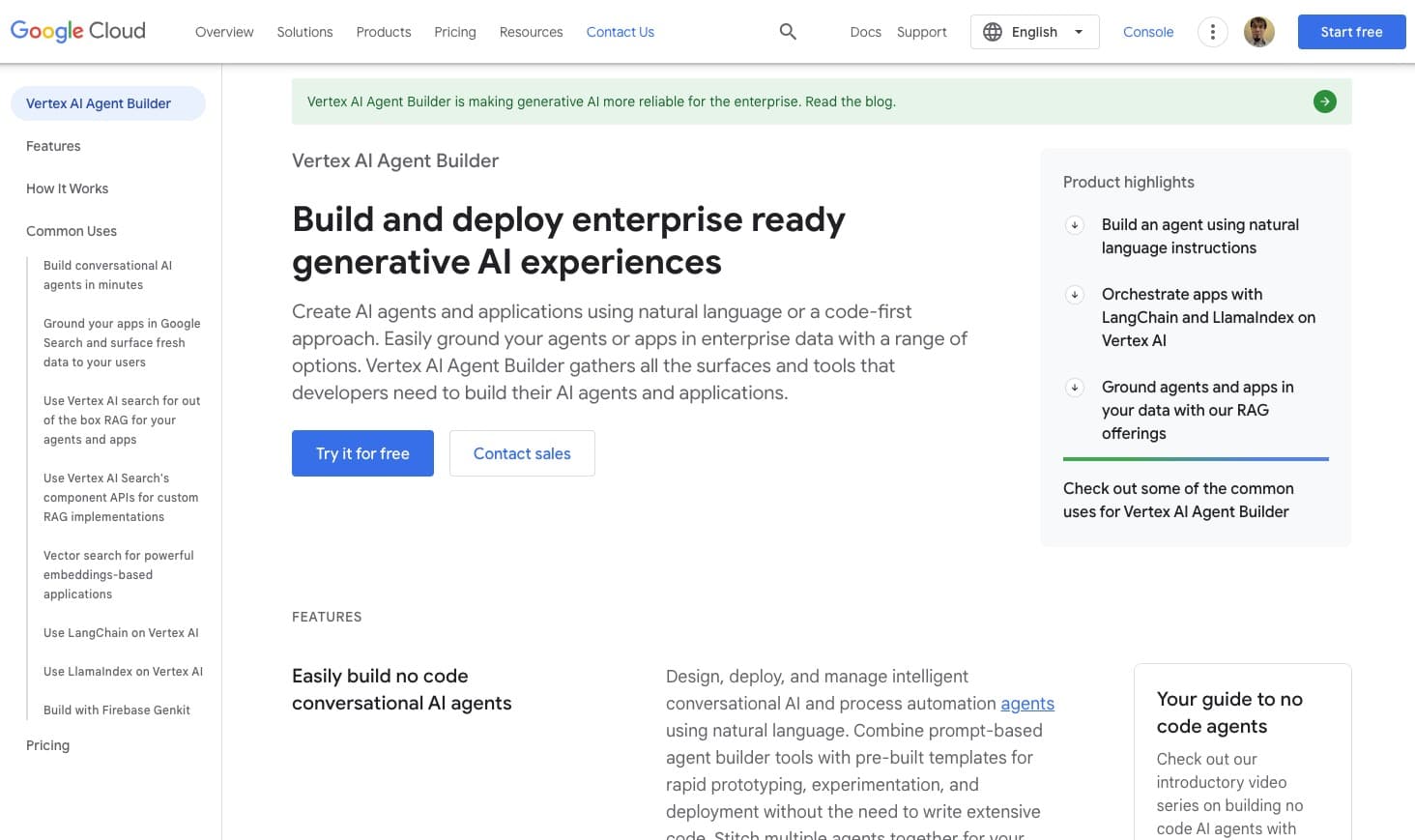
Task: Click Build an agent using natural language
Action: tap(1199, 237)
